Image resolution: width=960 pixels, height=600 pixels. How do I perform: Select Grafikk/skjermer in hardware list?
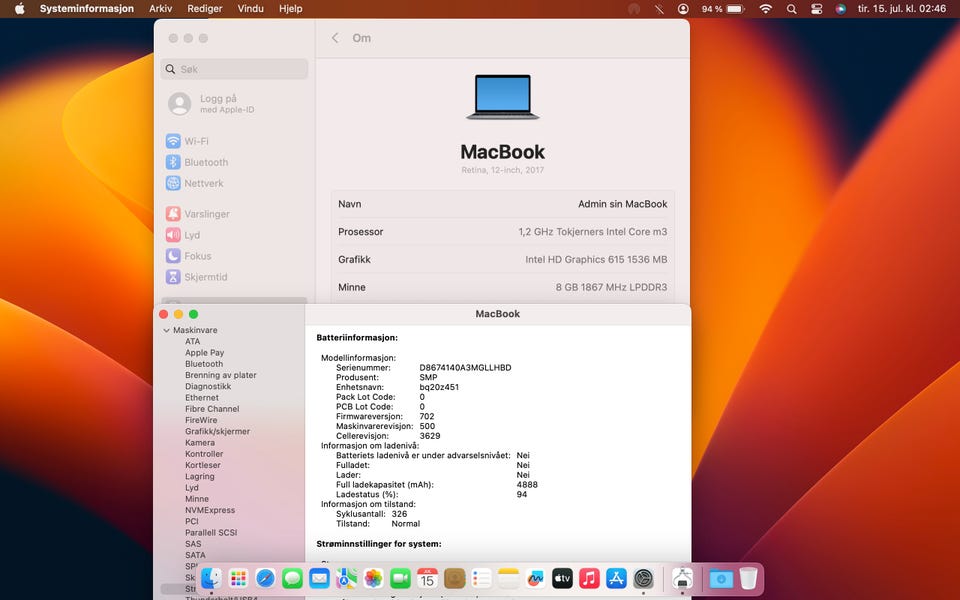(217, 431)
